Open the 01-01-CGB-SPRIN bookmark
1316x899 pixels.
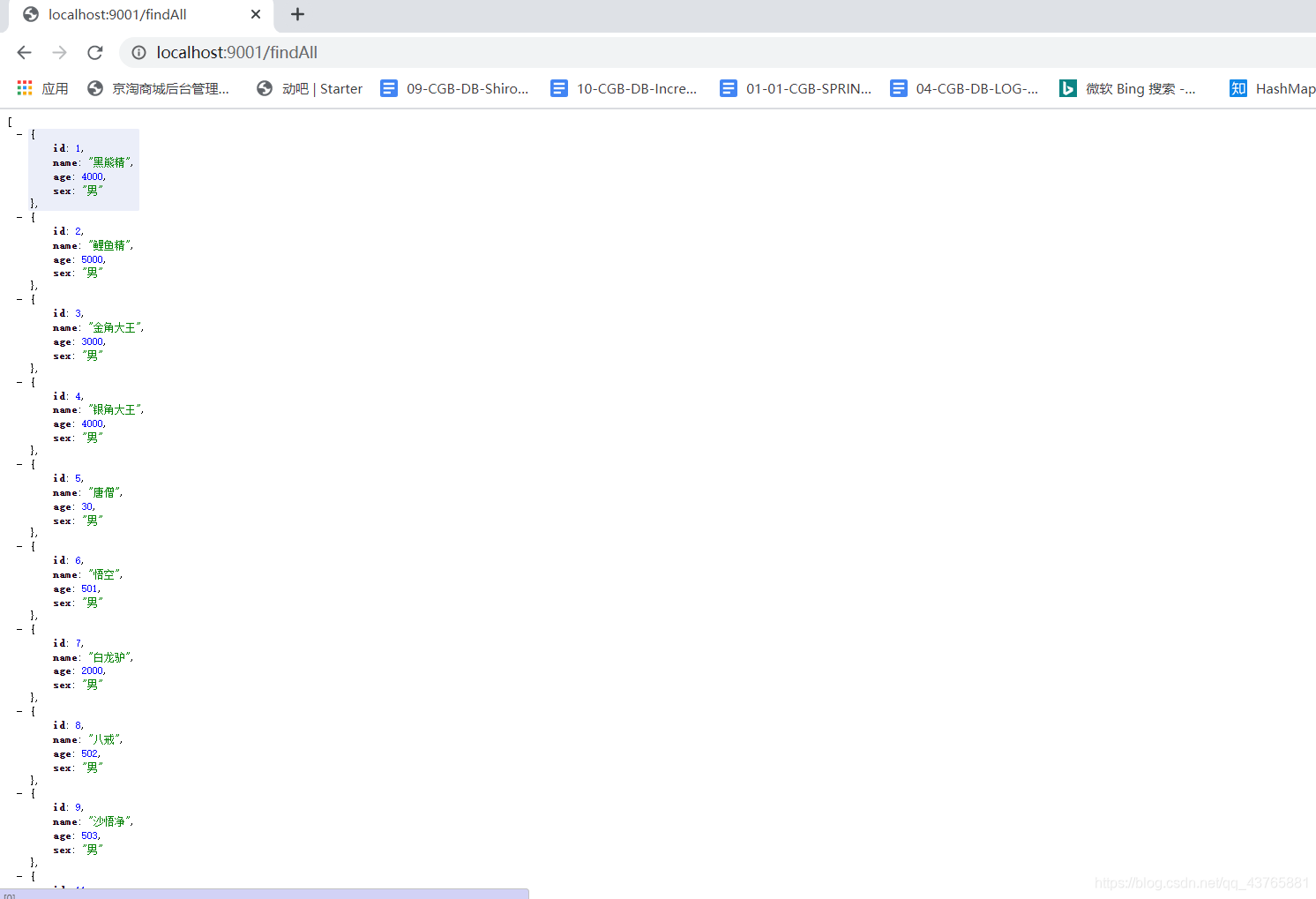796,88
